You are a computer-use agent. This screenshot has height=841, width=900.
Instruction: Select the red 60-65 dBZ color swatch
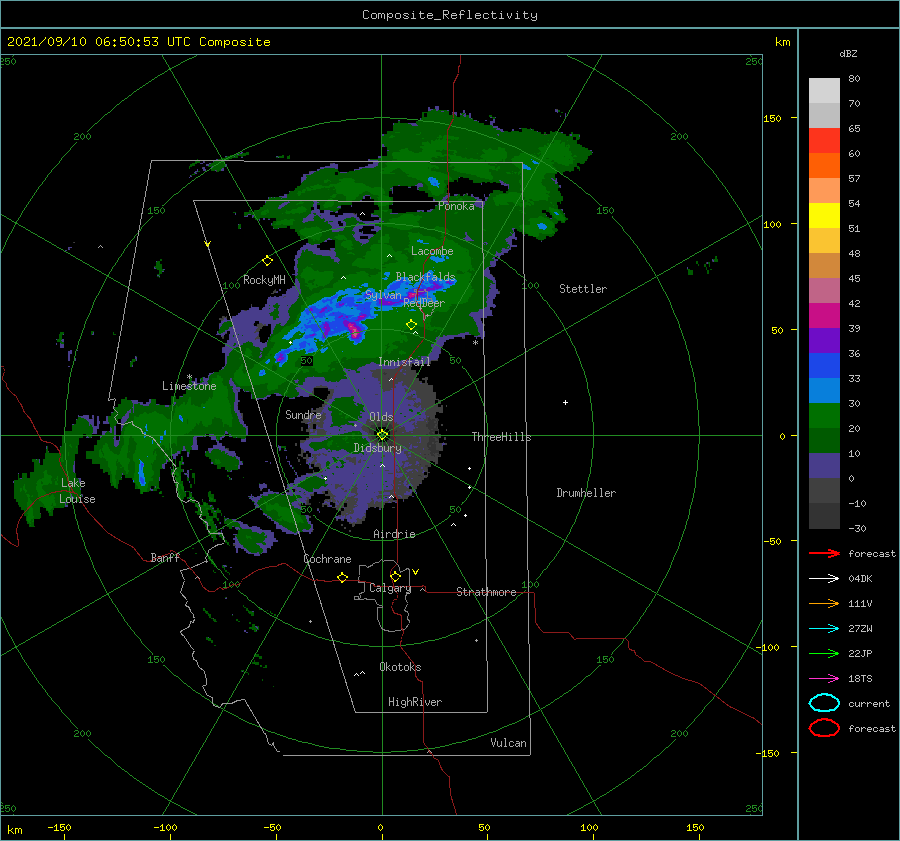[x=824, y=141]
